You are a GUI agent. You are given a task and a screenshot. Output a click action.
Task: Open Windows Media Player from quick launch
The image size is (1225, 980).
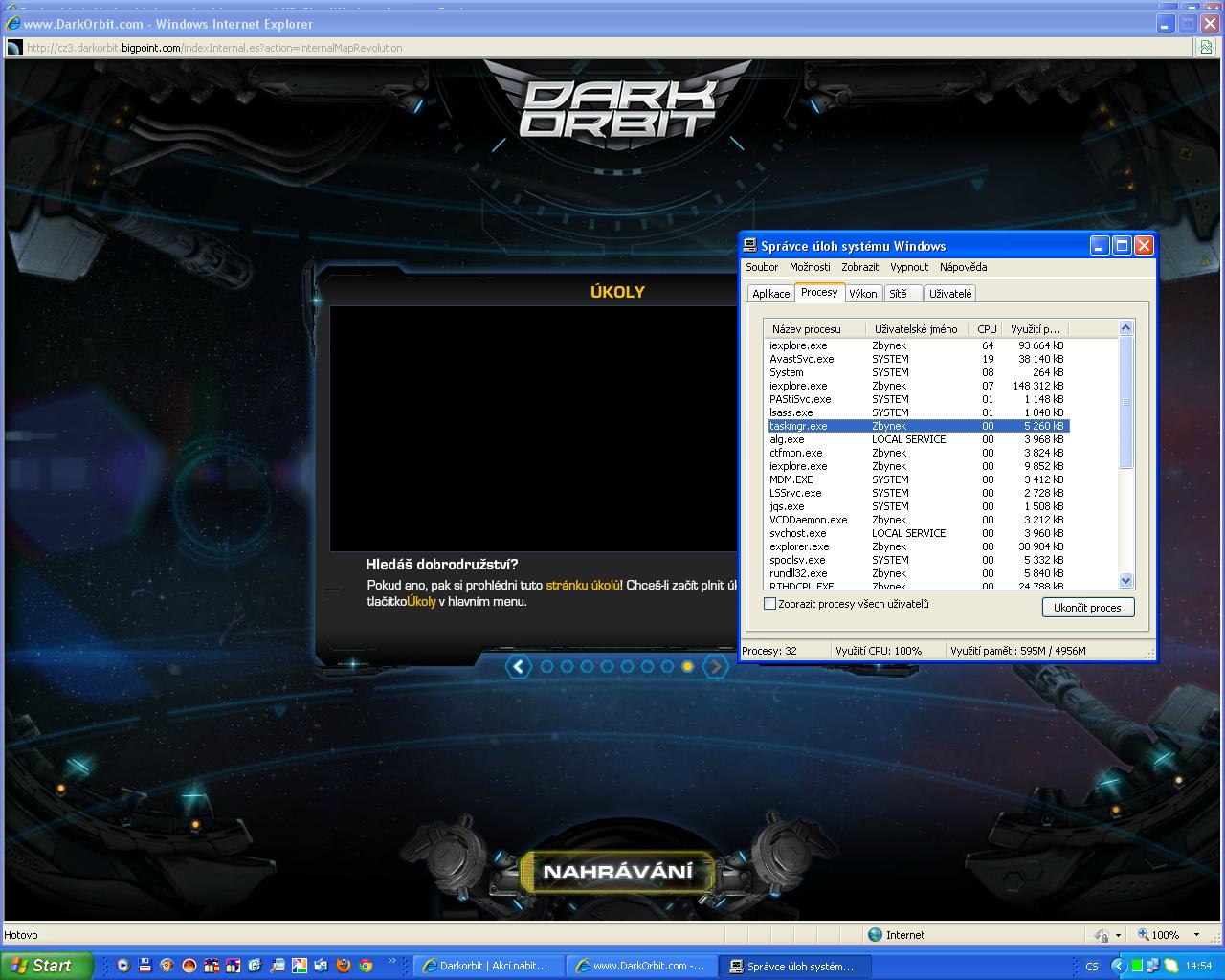tap(123, 966)
